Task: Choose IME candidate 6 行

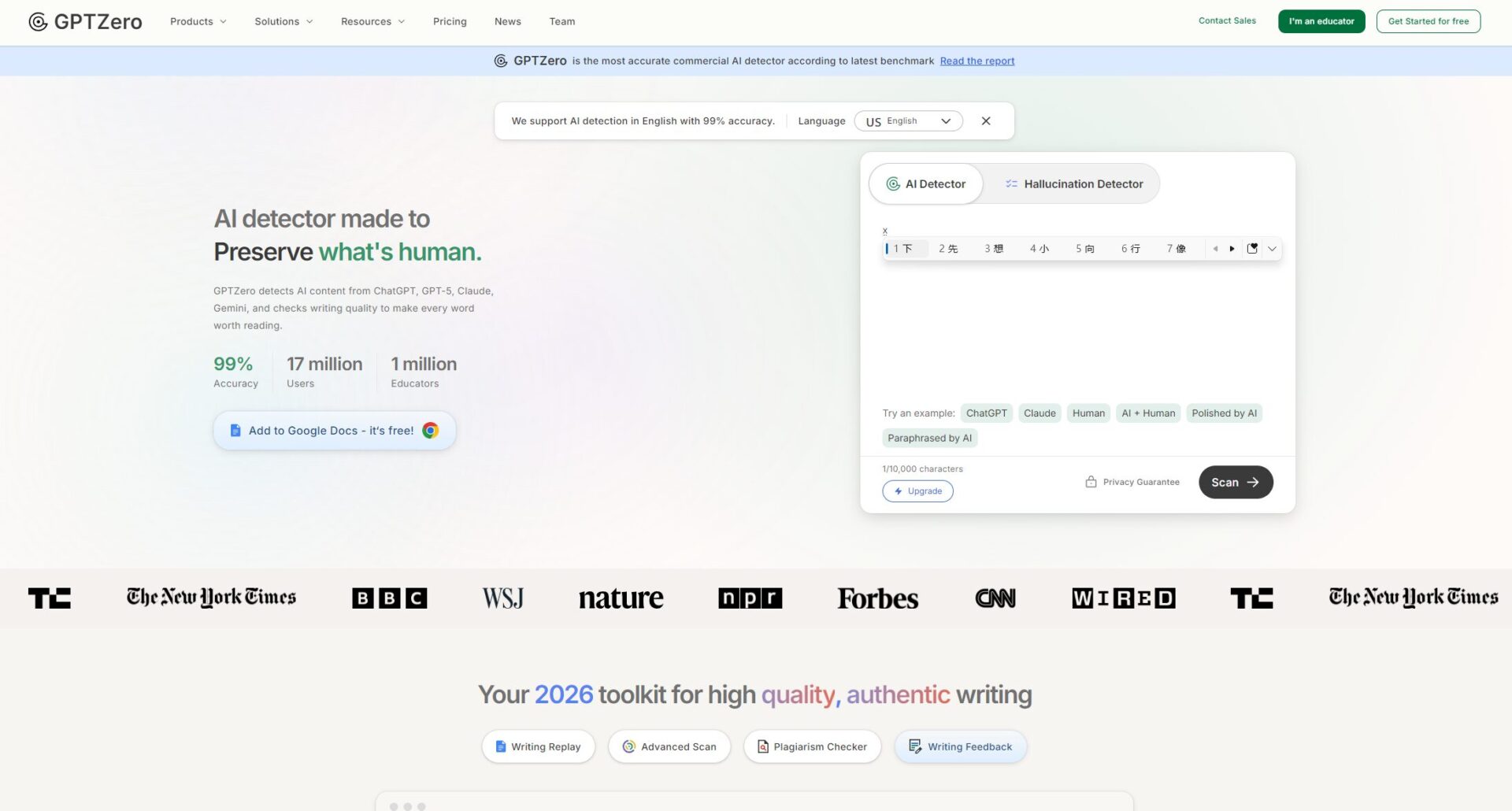Action: pos(1131,249)
